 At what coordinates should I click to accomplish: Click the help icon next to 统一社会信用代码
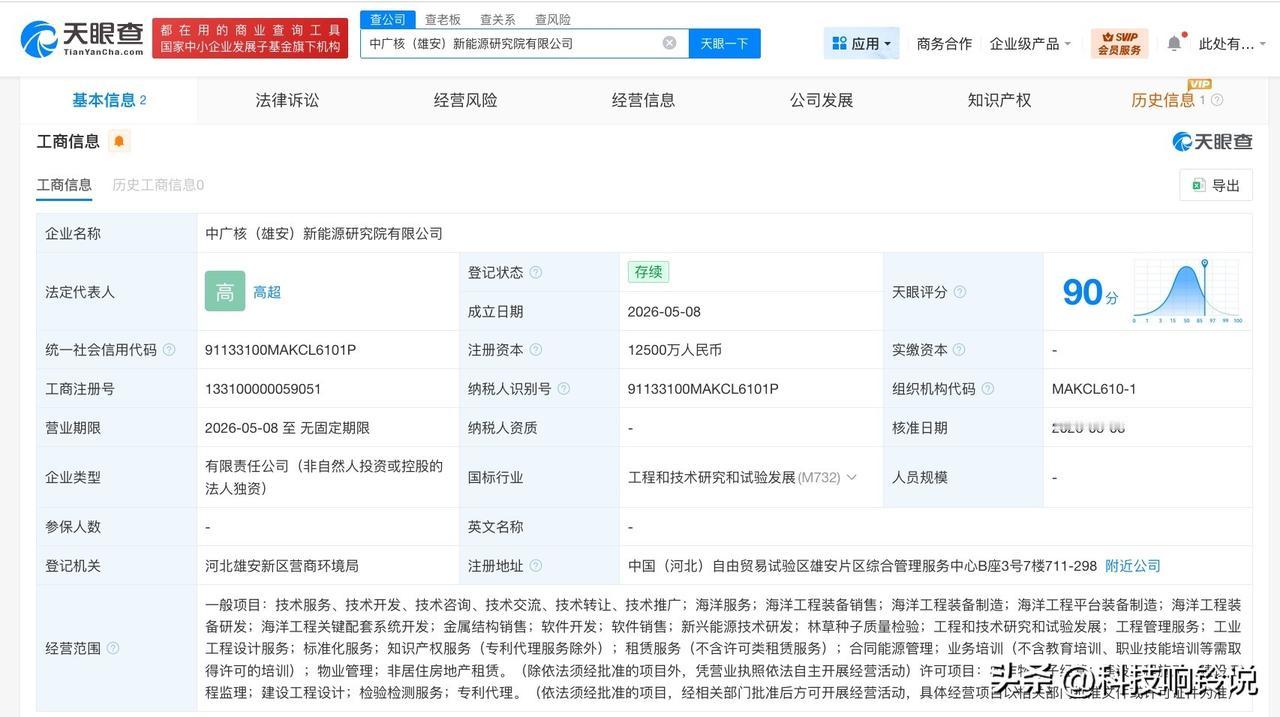point(169,350)
